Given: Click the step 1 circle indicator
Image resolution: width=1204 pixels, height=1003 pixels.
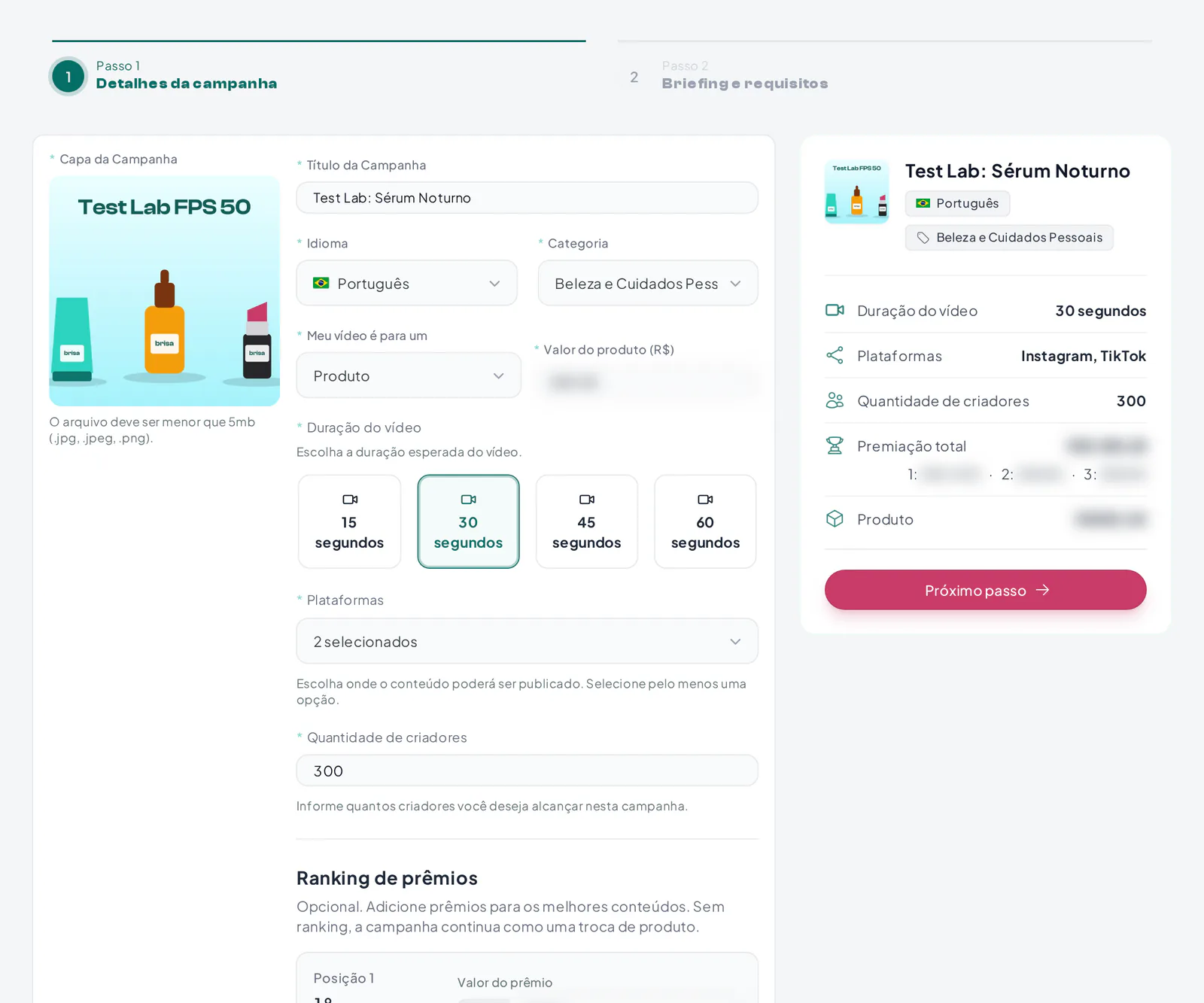Looking at the screenshot, I should [x=68, y=77].
